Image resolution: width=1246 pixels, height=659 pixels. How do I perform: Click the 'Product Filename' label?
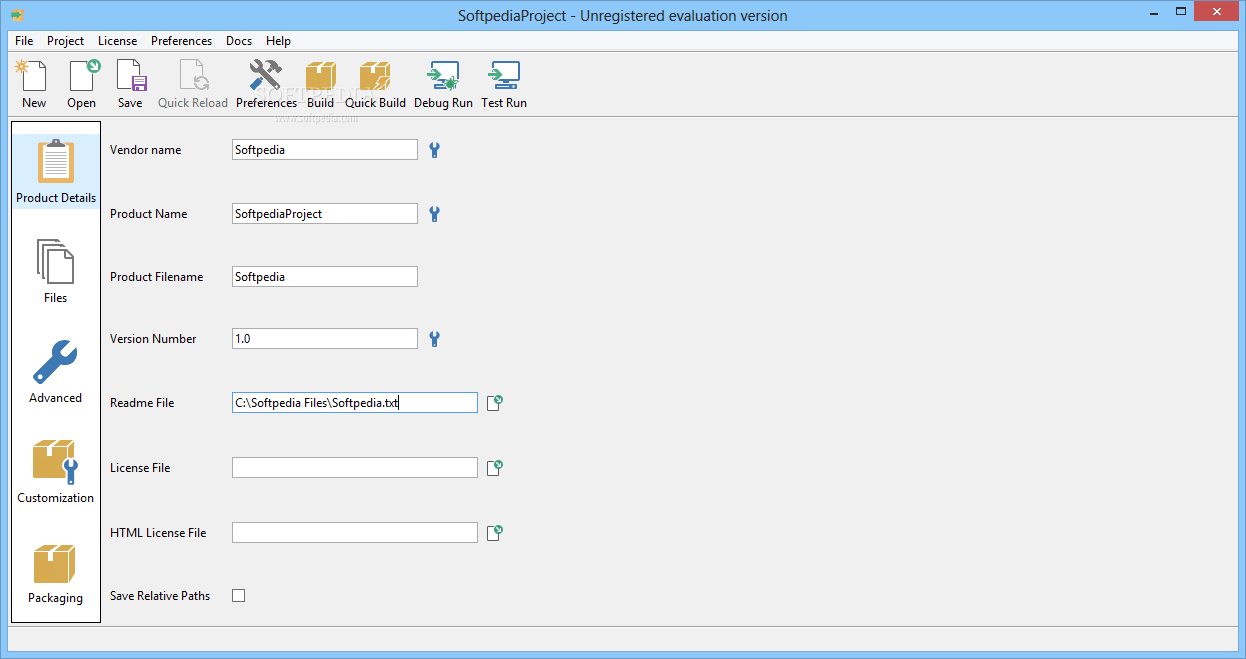156,277
